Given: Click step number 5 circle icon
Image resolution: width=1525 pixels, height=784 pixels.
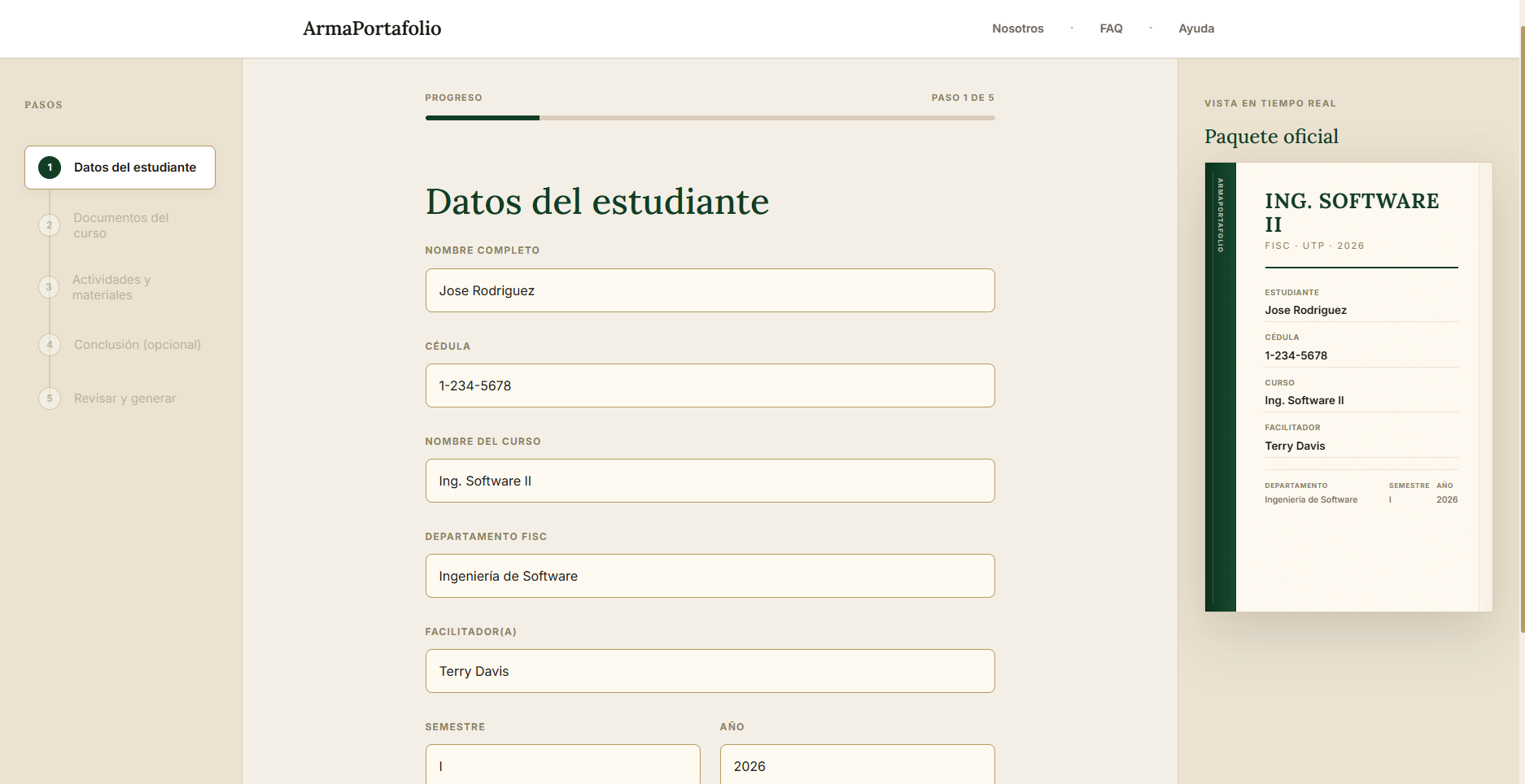Looking at the screenshot, I should click(x=50, y=399).
